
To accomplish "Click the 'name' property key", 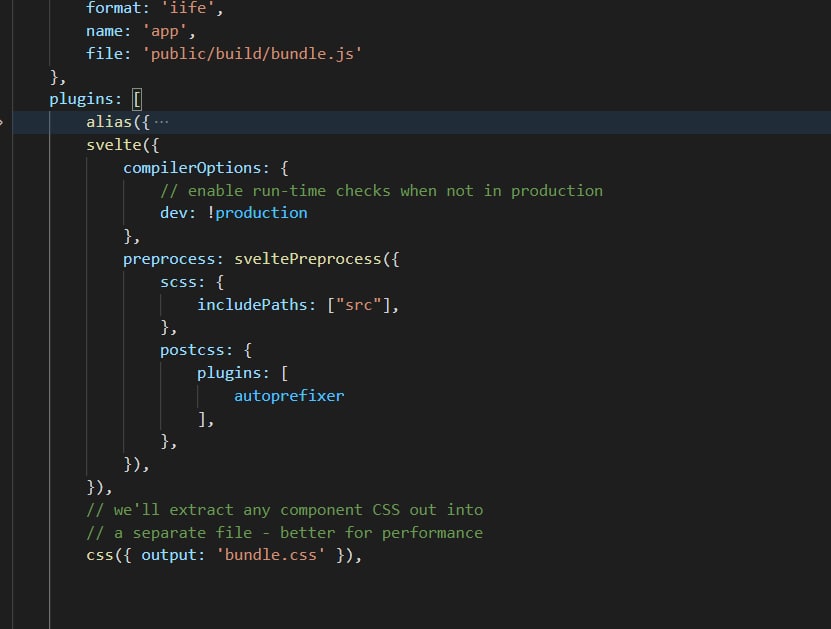I will [x=104, y=31].
